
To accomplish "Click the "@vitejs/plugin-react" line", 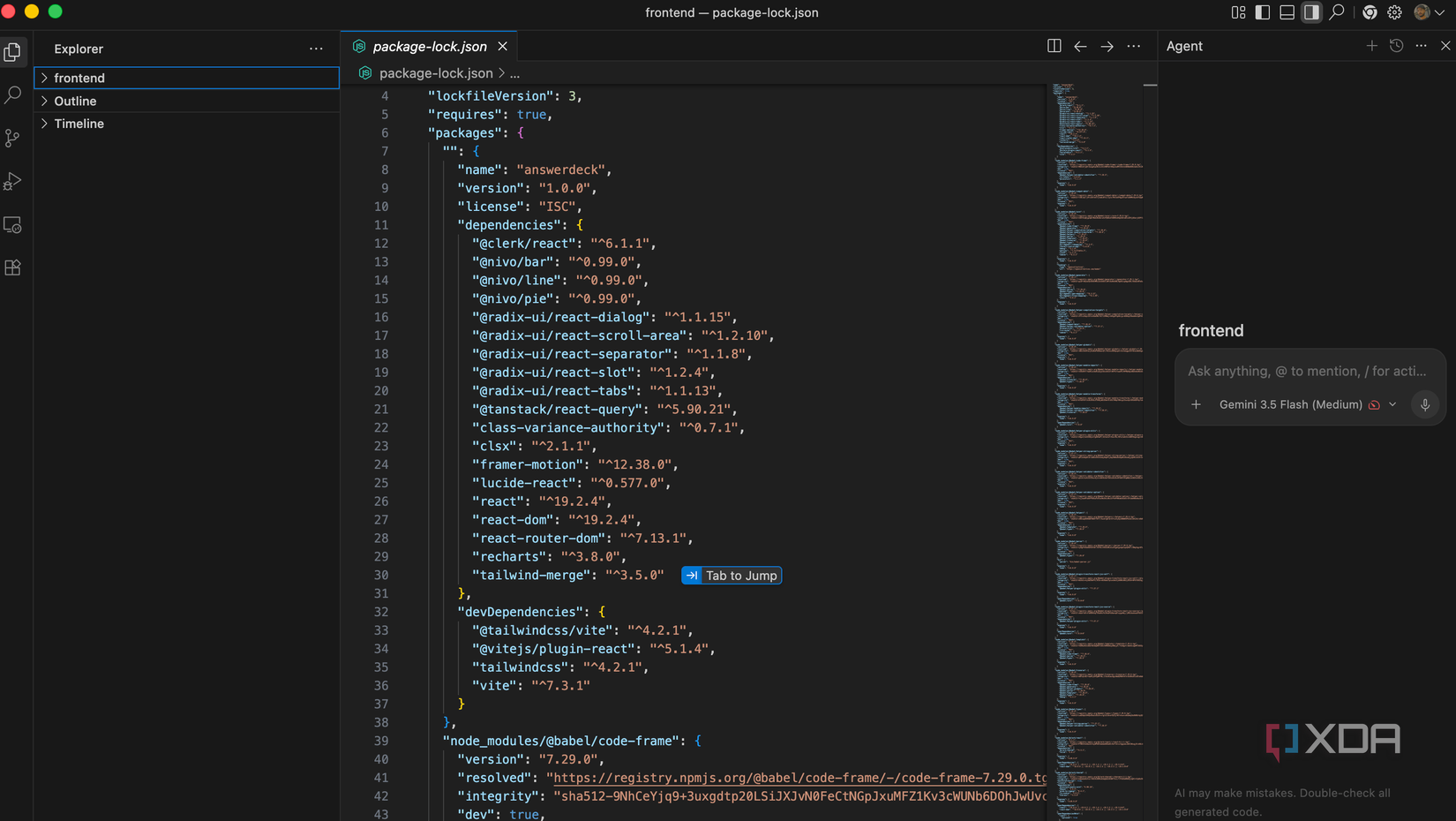I will (594, 649).
